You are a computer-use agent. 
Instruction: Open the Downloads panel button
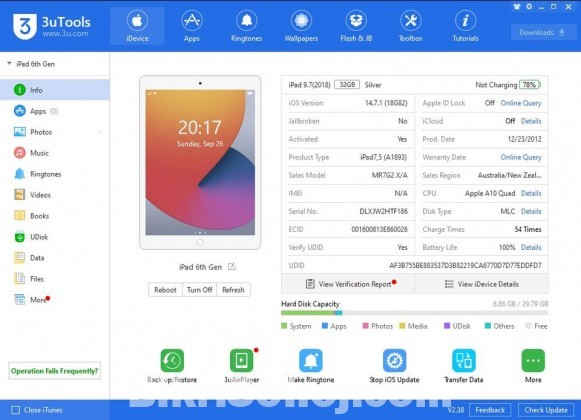[542, 32]
